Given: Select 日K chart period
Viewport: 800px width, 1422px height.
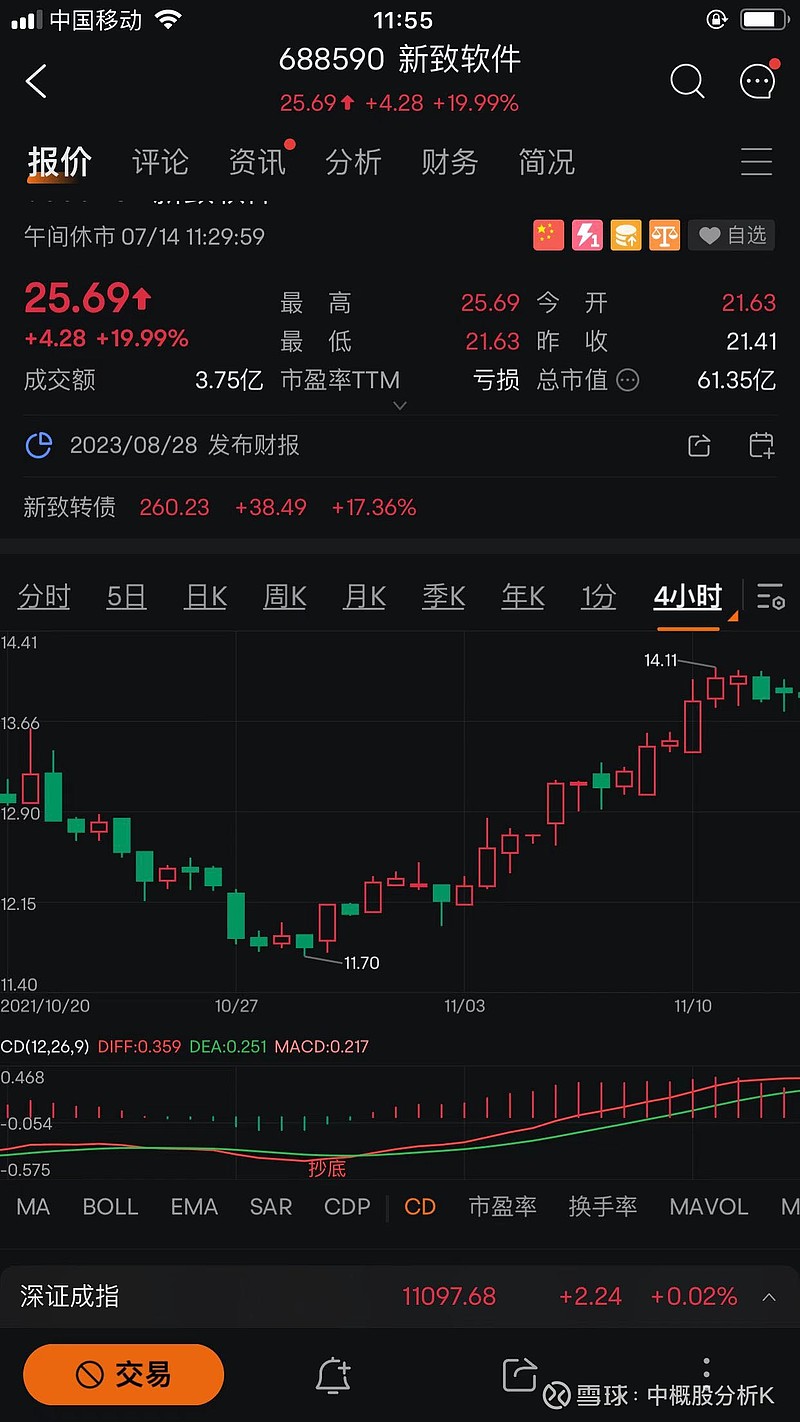Looking at the screenshot, I should (x=206, y=597).
